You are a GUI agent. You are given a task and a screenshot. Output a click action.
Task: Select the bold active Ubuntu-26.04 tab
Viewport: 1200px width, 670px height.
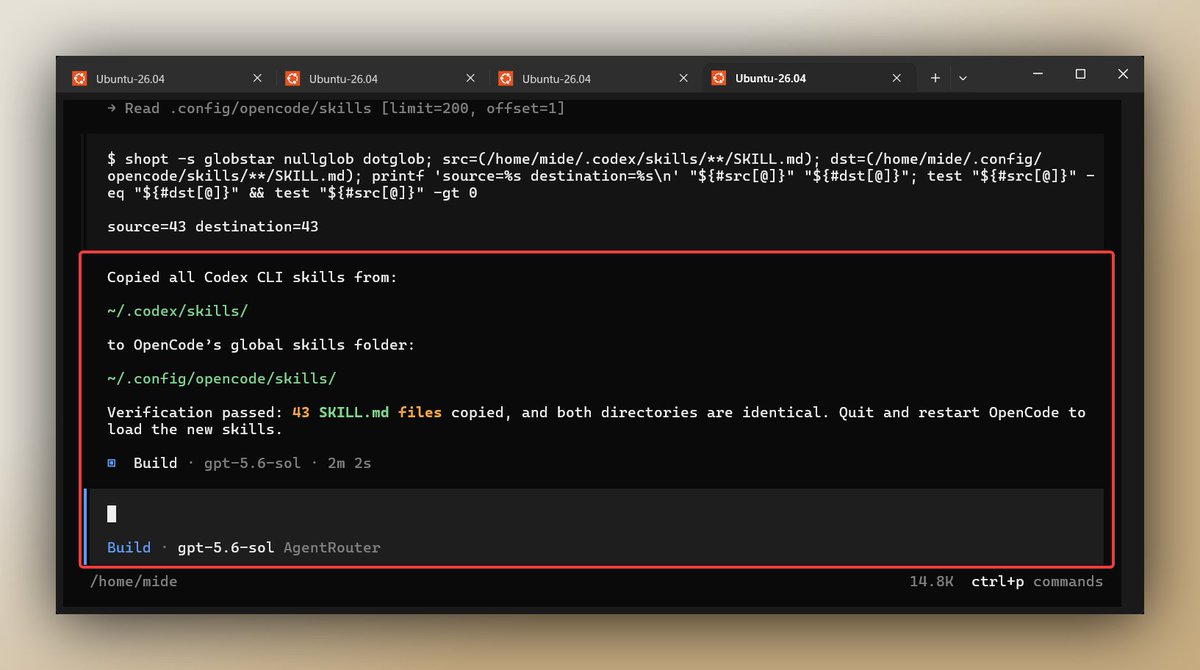tap(809, 78)
